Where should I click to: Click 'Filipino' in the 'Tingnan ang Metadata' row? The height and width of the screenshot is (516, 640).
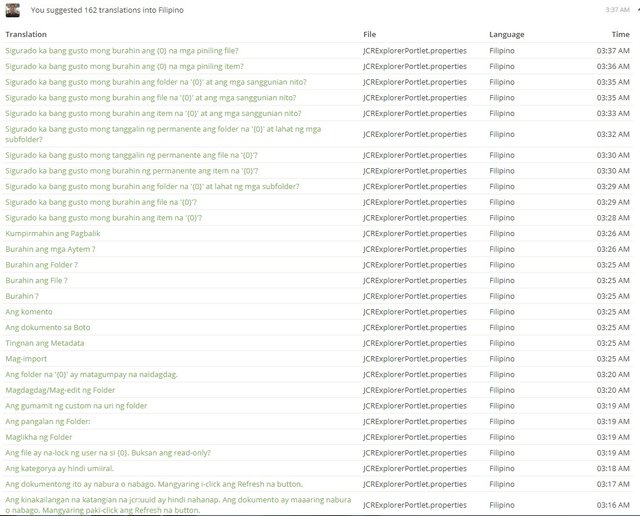(x=502, y=343)
